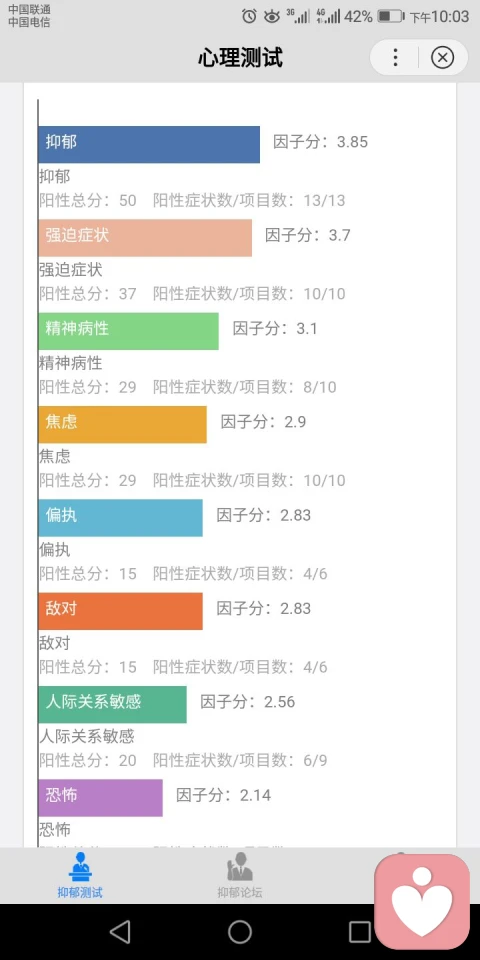Tap the purple 恐怖 bar

(100, 798)
